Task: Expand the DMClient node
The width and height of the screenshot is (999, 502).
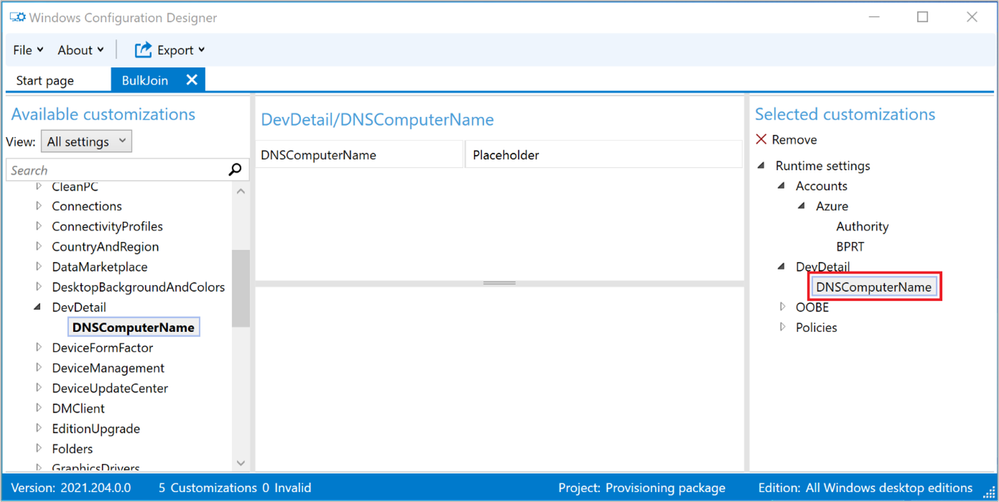Action: coord(39,408)
